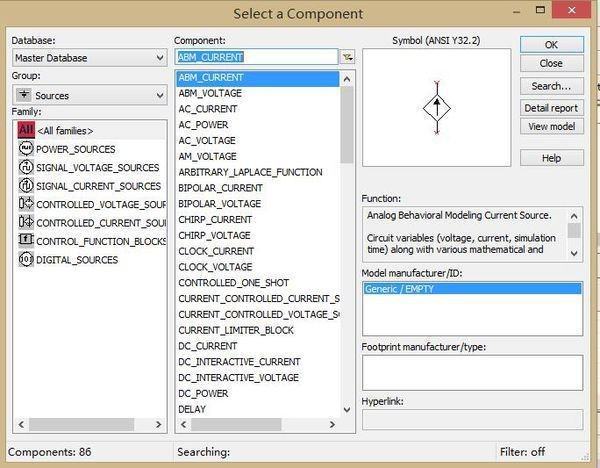Click the ABM_CURRENT component name field
Screen dimensions: 600x468
pyautogui.click(x=256, y=57)
